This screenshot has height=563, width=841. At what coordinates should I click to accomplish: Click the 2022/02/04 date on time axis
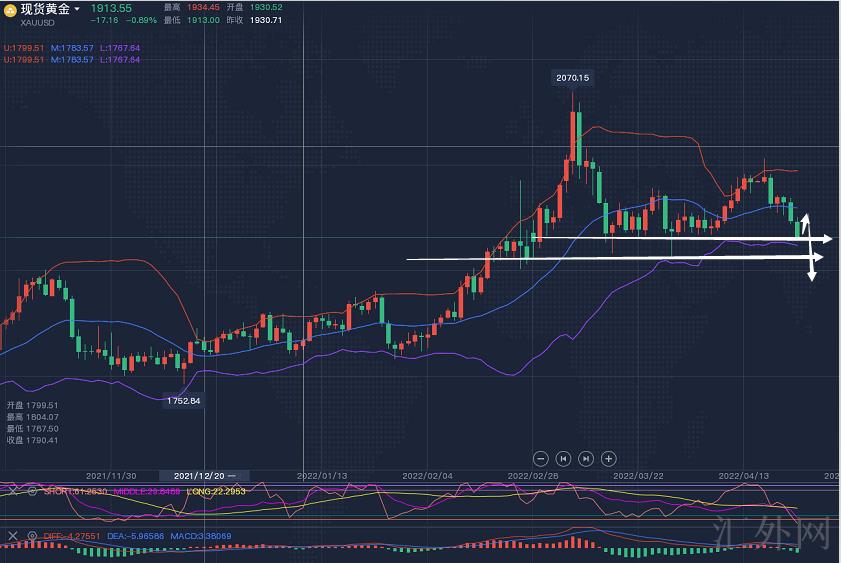coord(427,476)
